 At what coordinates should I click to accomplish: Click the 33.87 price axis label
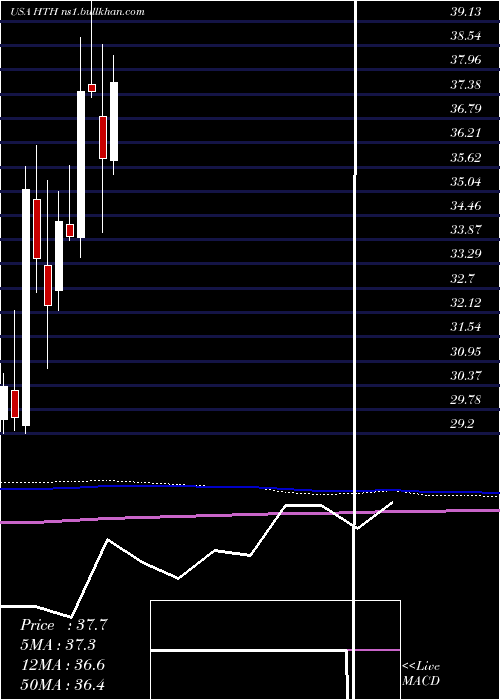(466, 229)
